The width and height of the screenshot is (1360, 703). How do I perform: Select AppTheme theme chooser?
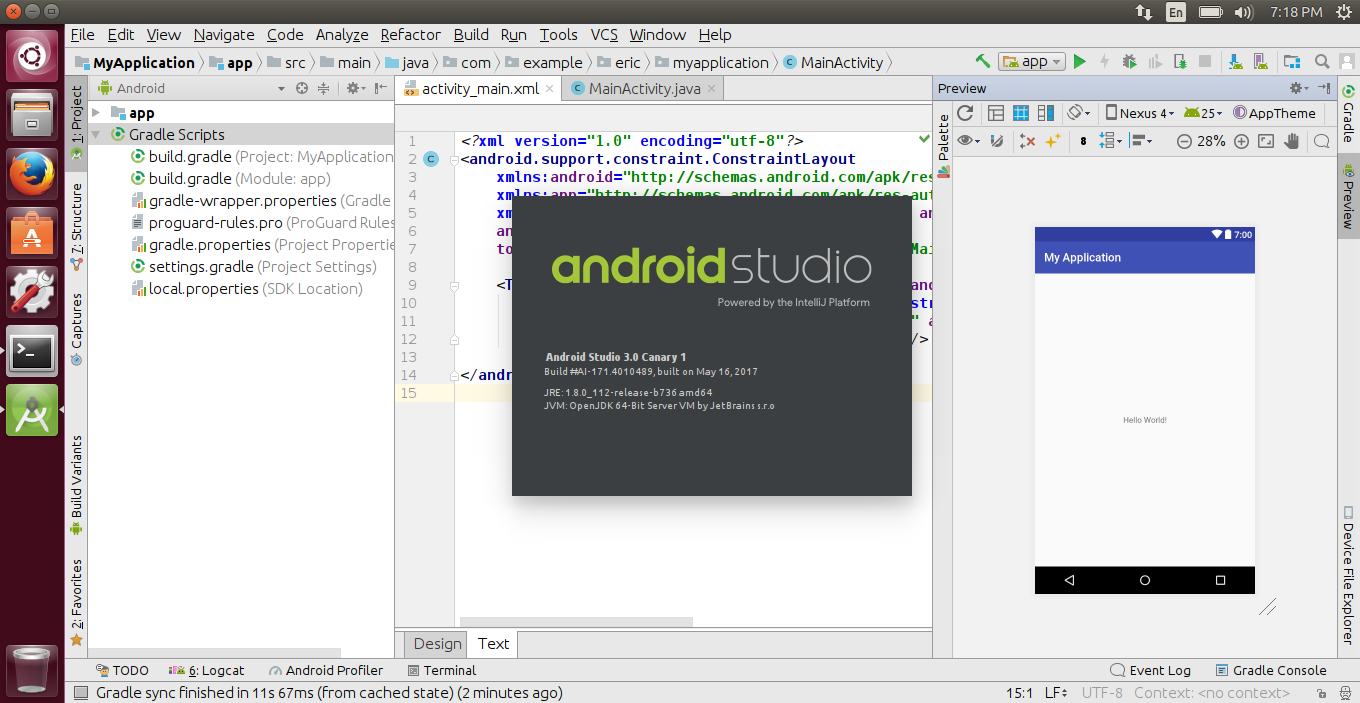1275,113
